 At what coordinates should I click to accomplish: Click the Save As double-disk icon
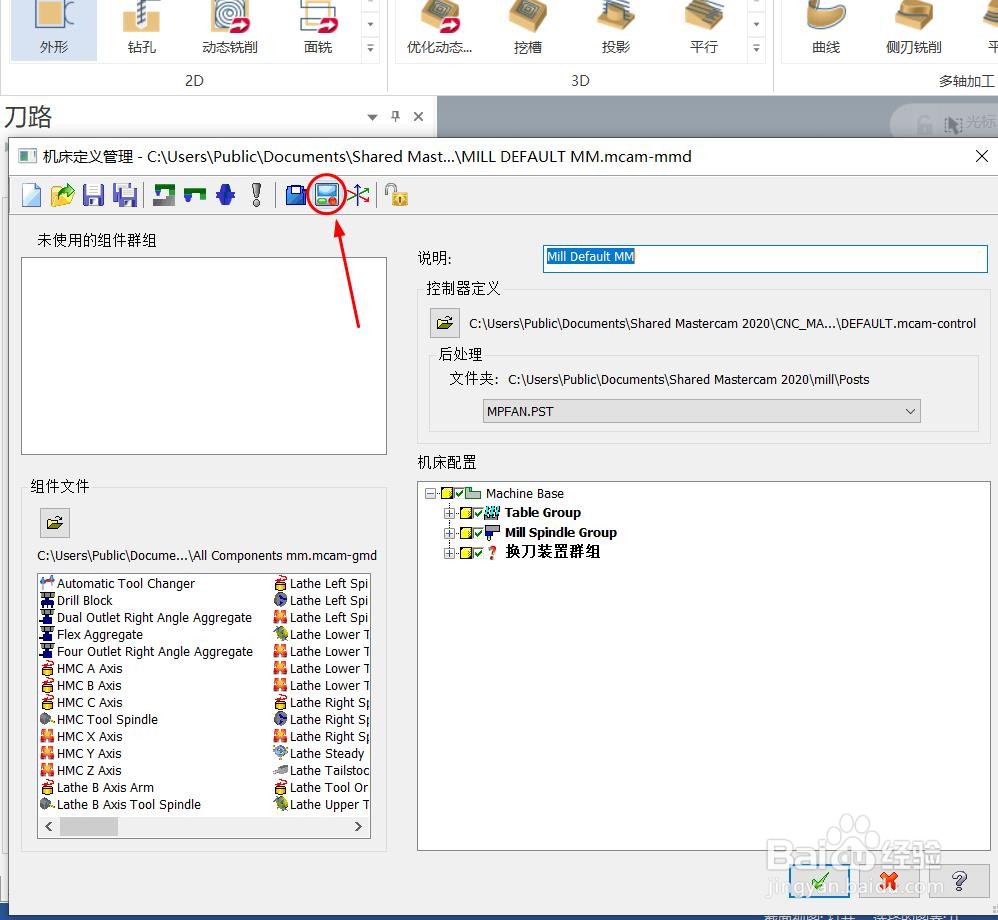point(125,195)
